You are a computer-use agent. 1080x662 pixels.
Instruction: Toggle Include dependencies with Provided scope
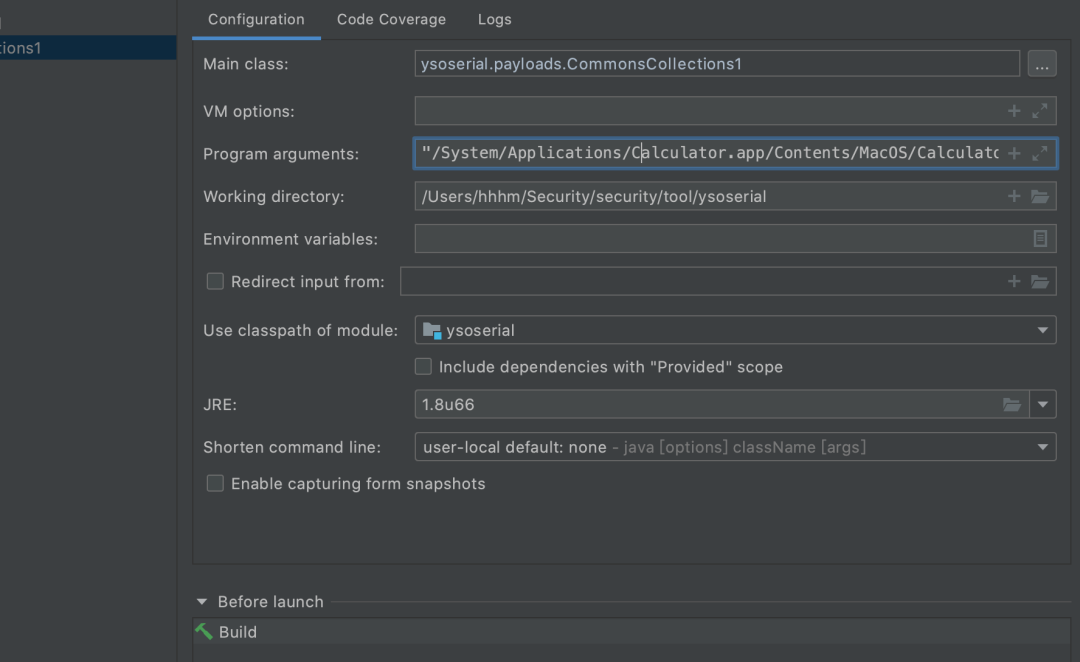423,367
